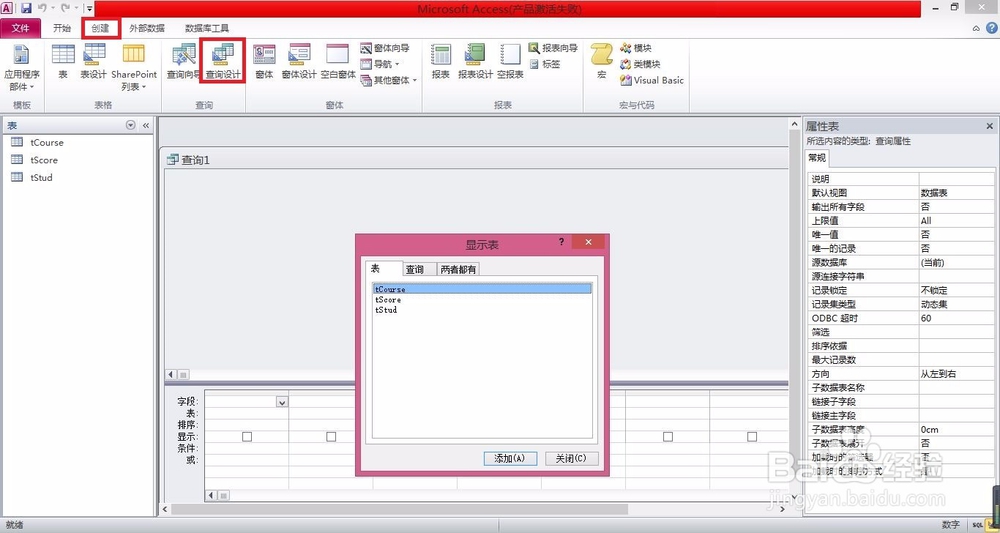
Task: Select the 表 tab in 显示表 dialog
Action: click(383, 268)
